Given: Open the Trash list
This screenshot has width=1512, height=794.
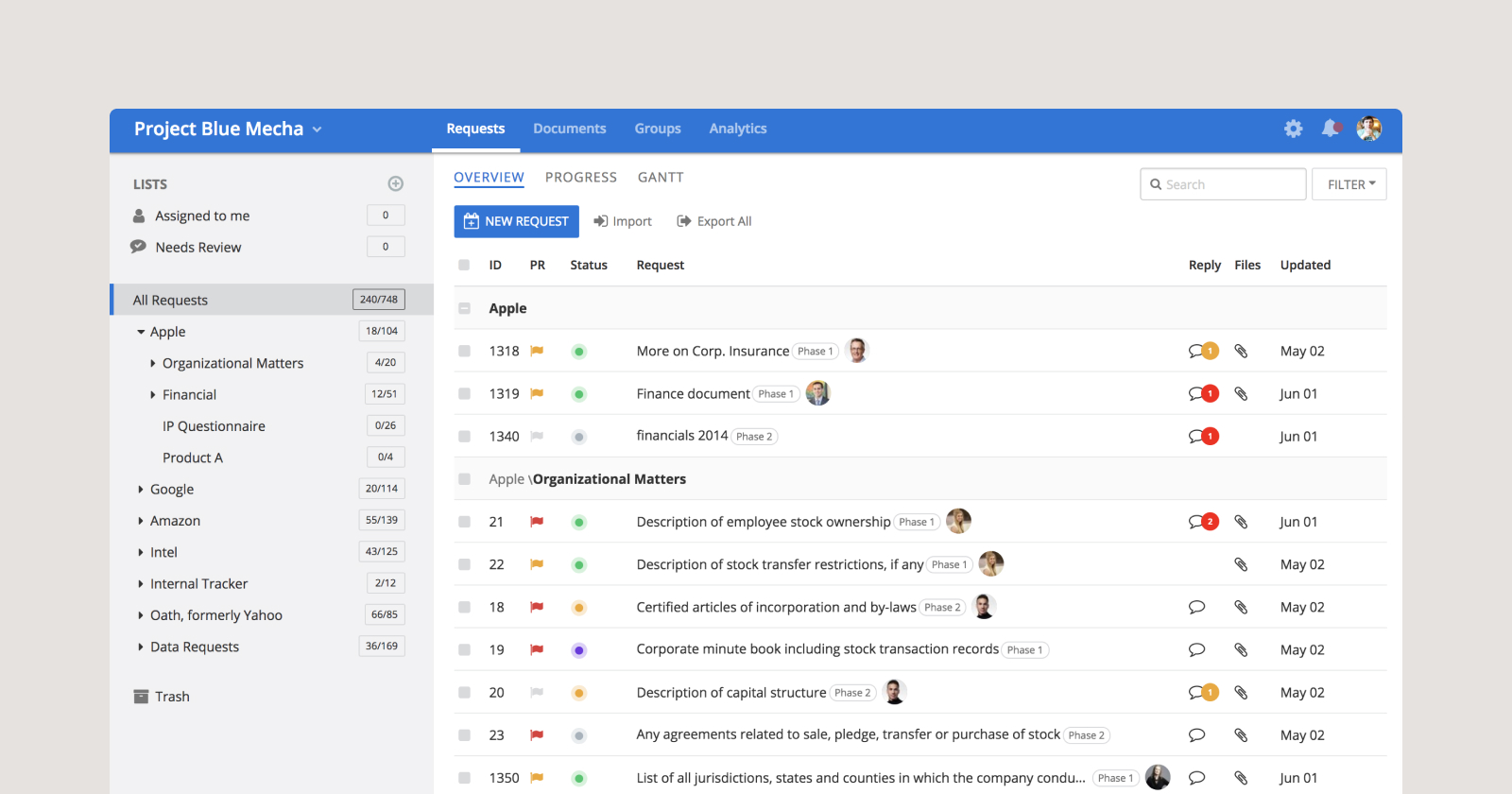Looking at the screenshot, I should pyautogui.click(x=162, y=697).
